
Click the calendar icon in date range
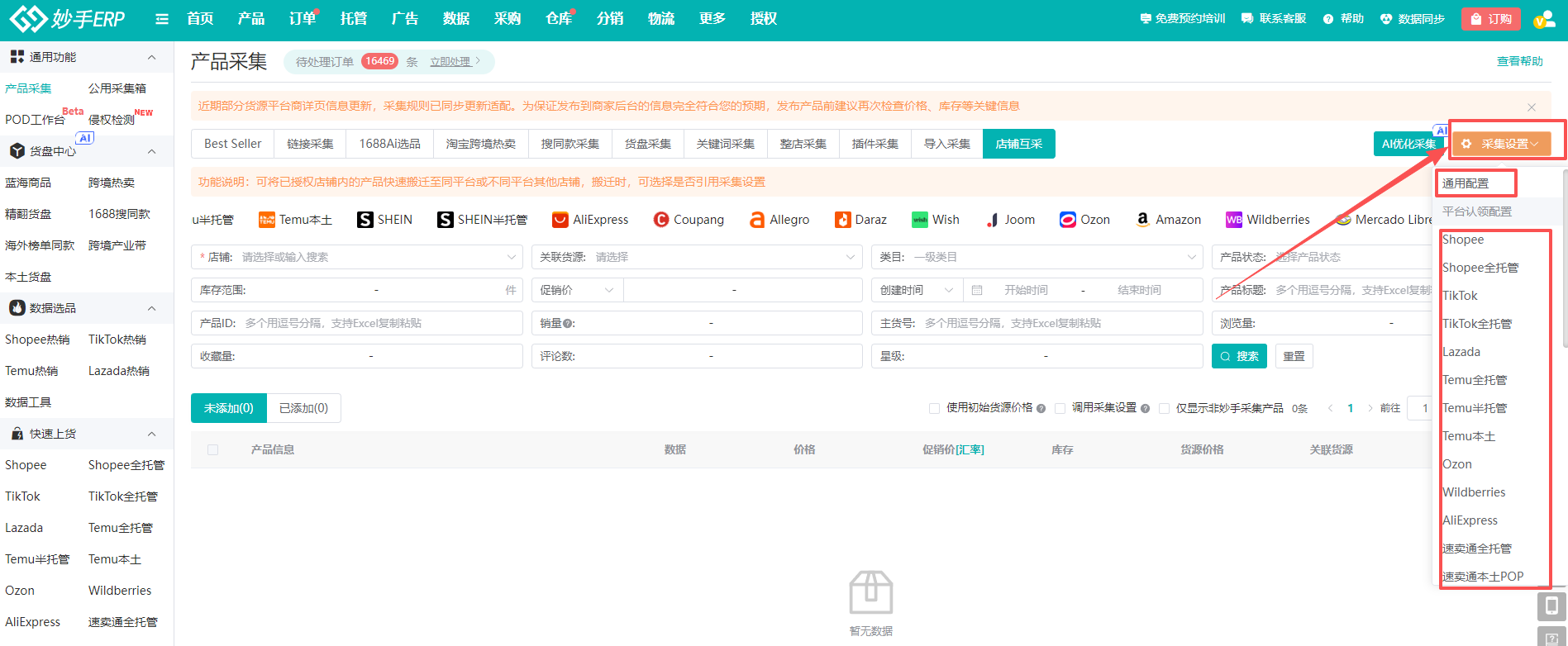pyautogui.click(x=977, y=290)
